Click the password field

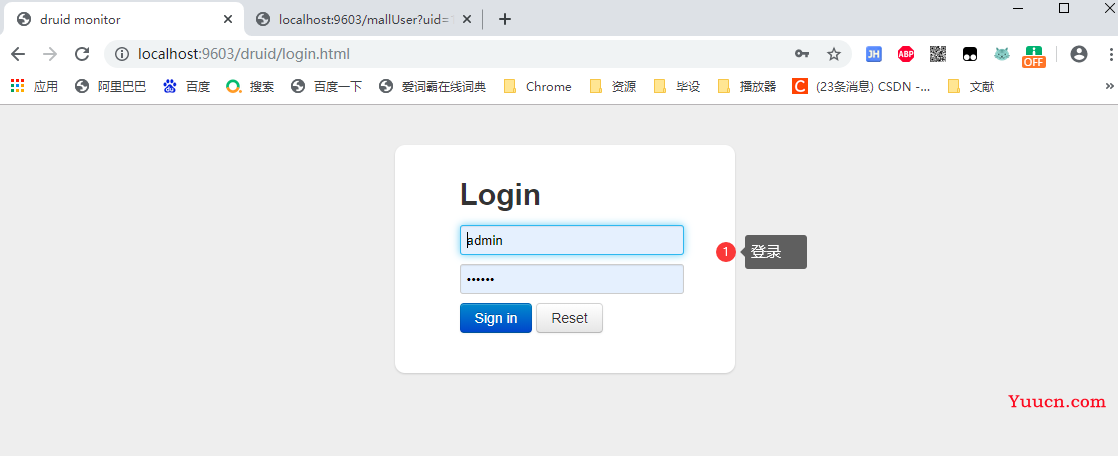572,279
